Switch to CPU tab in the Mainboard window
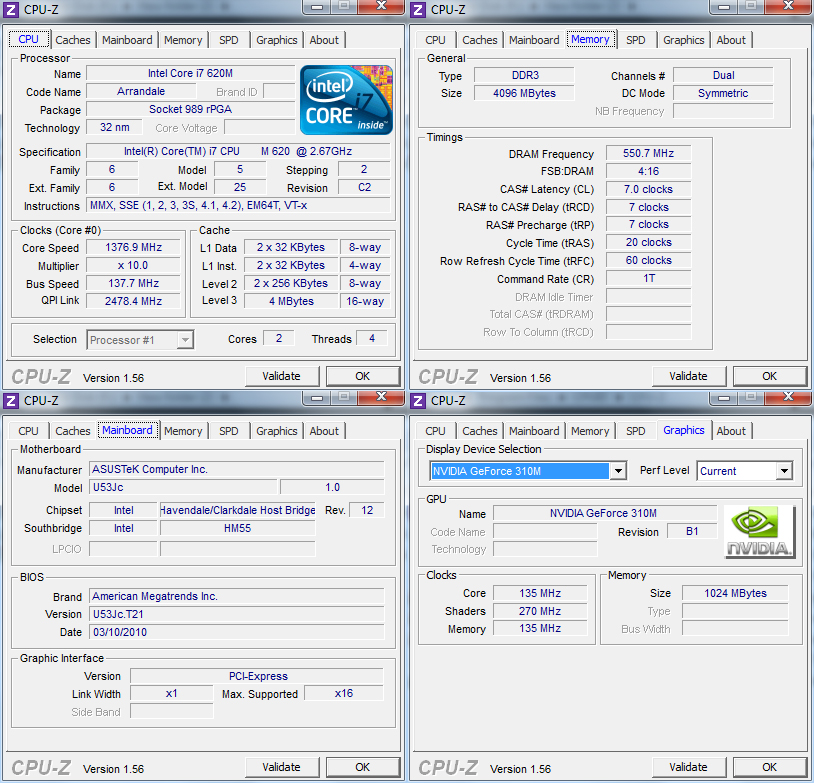 (x=28, y=431)
